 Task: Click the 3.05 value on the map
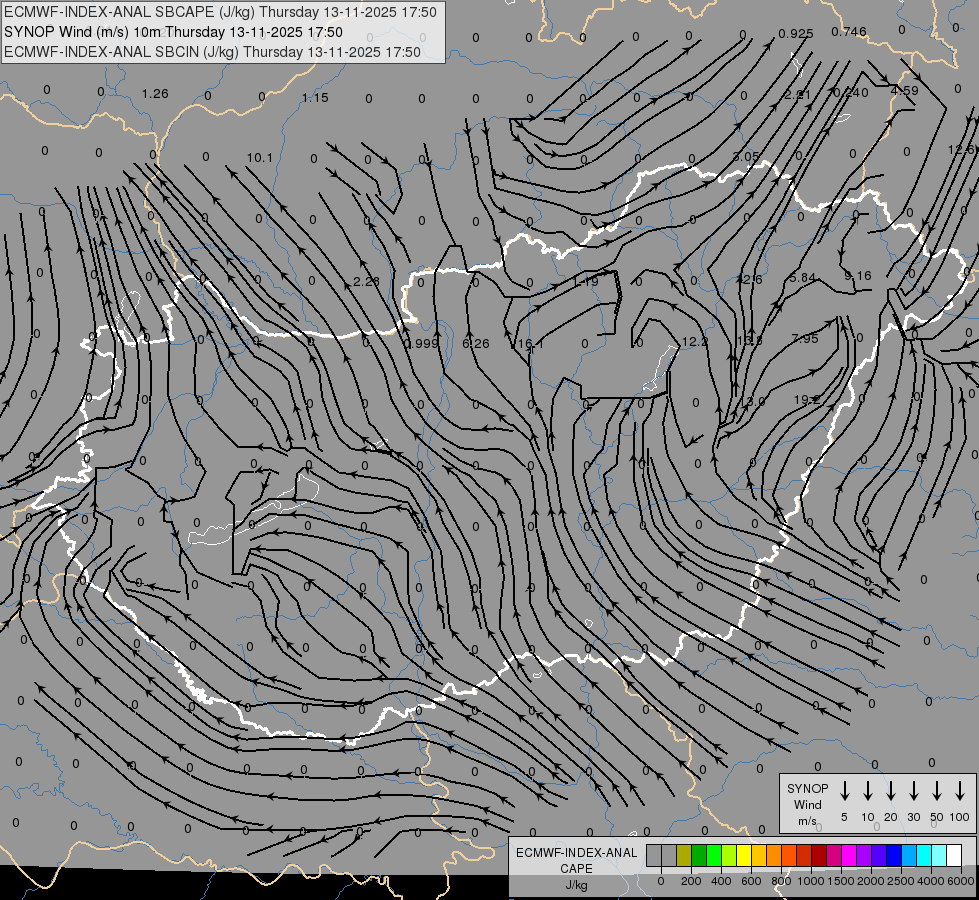click(x=745, y=156)
